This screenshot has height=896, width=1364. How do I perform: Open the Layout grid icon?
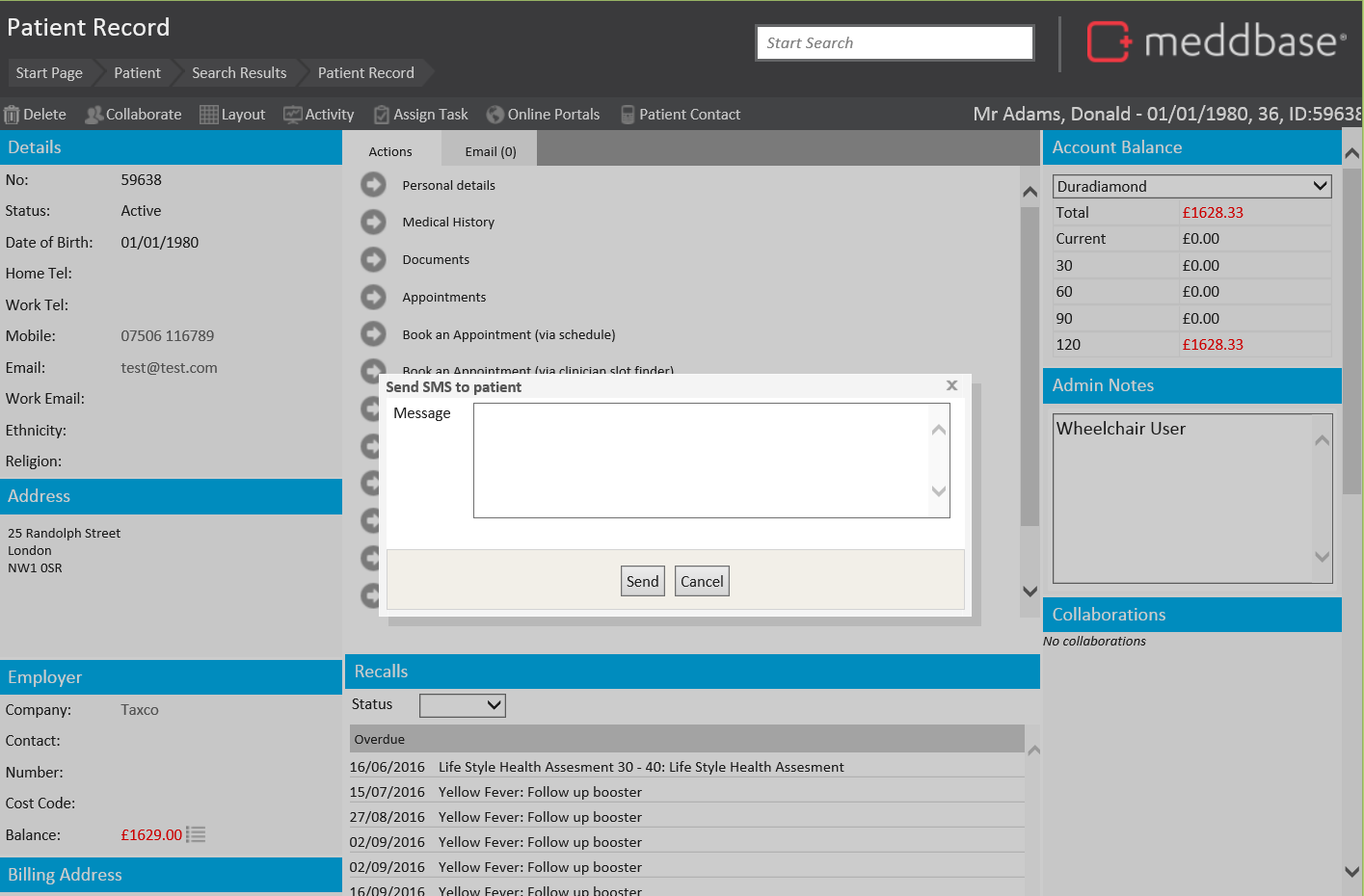[x=209, y=114]
